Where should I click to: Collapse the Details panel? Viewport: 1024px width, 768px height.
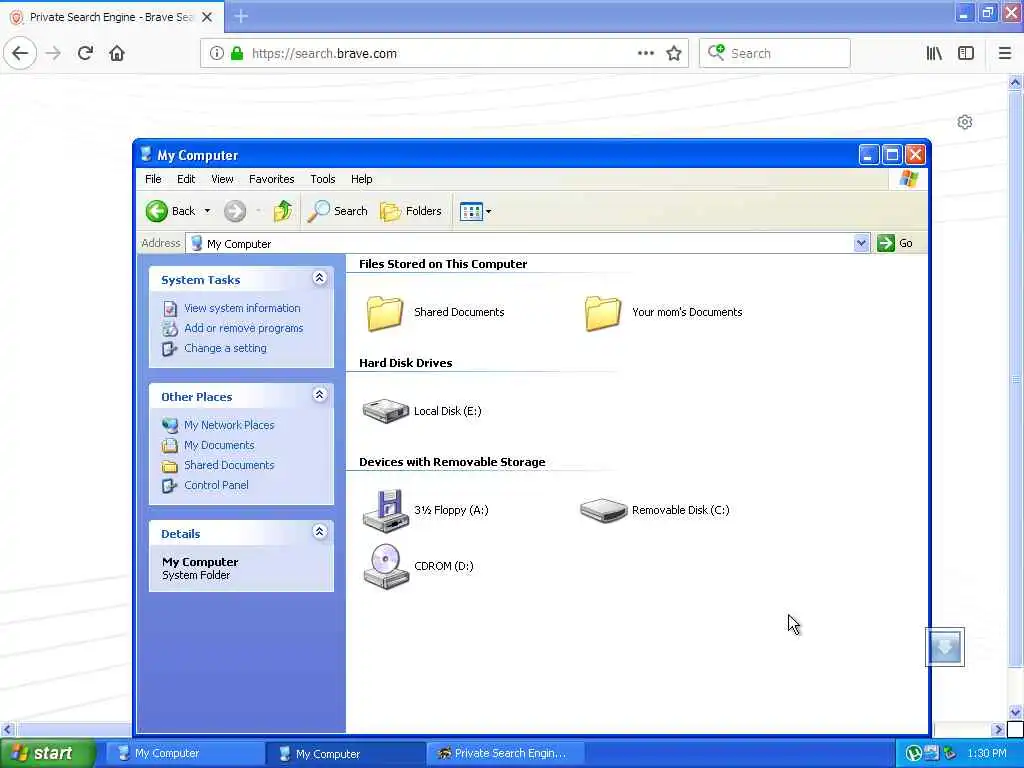(x=319, y=532)
